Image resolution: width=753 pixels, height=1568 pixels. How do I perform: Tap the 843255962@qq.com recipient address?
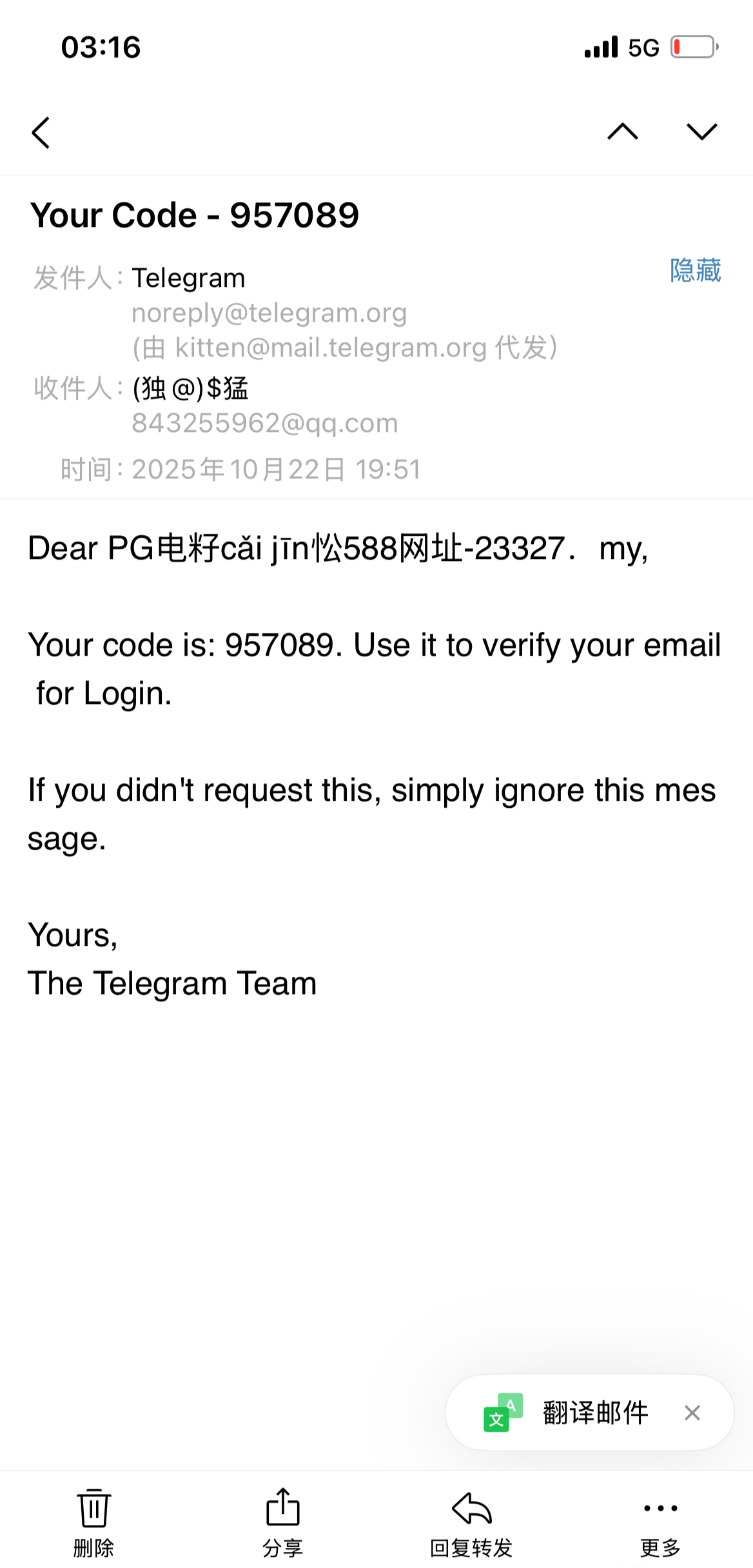(x=264, y=423)
